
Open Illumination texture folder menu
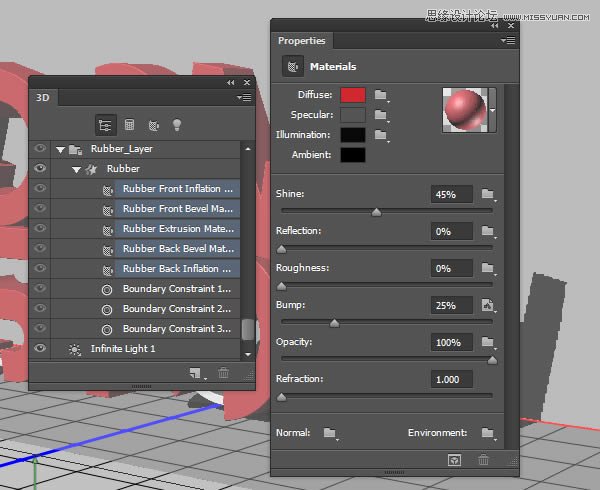[x=381, y=135]
